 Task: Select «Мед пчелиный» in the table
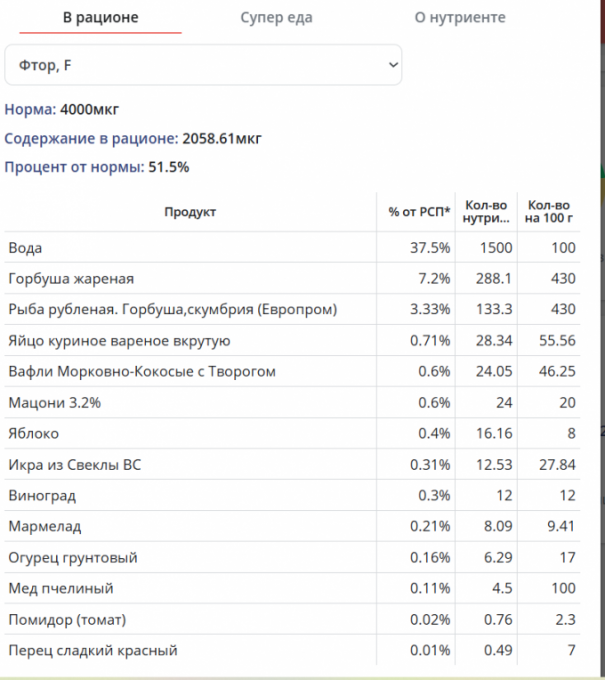[60, 589]
